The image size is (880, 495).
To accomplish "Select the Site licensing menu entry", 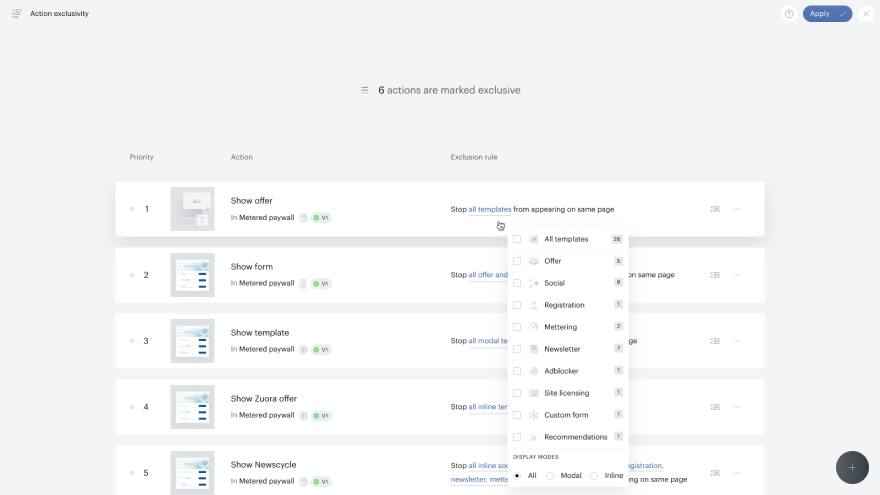I will (x=568, y=393).
